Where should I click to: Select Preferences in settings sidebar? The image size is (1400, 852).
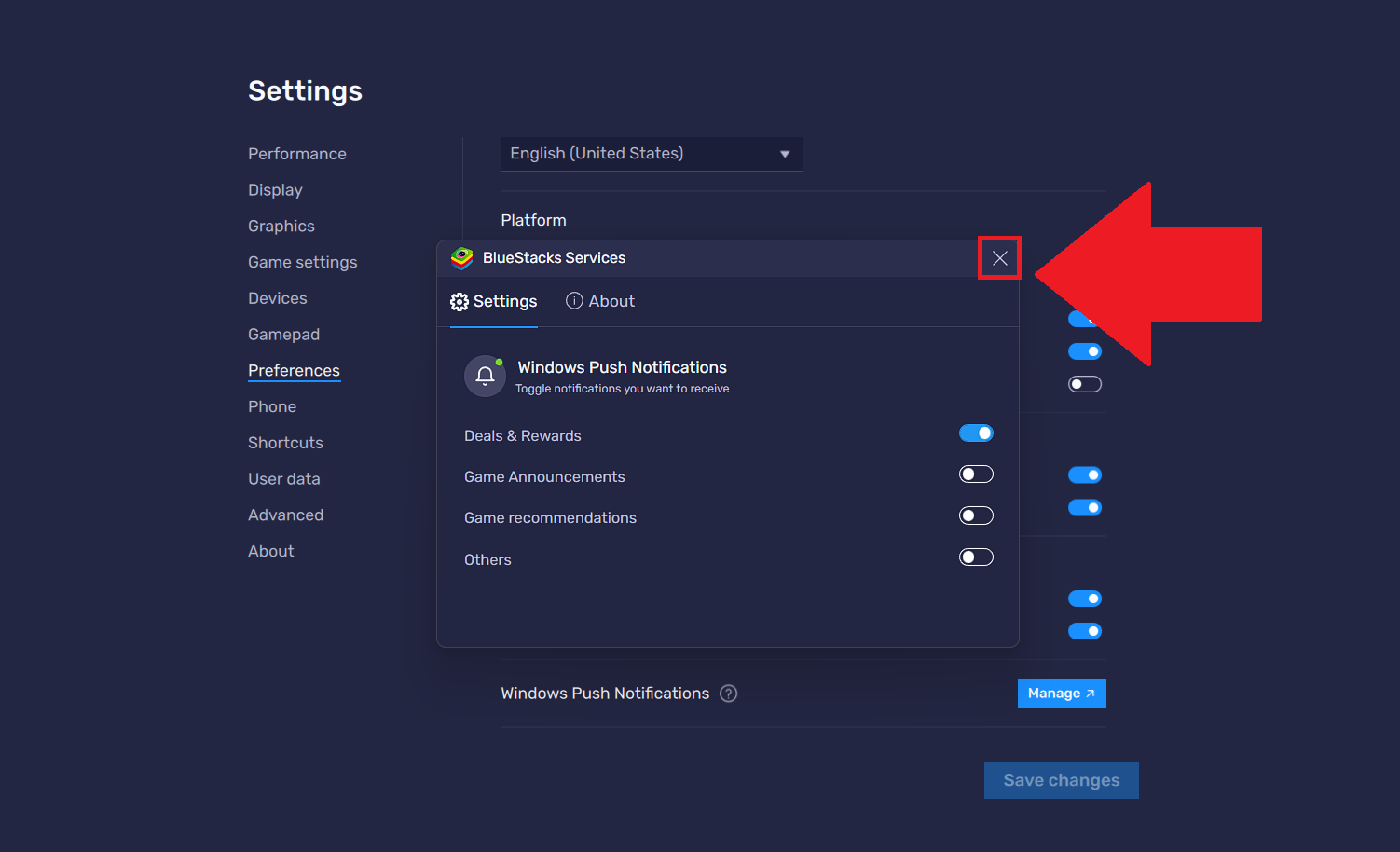click(294, 371)
